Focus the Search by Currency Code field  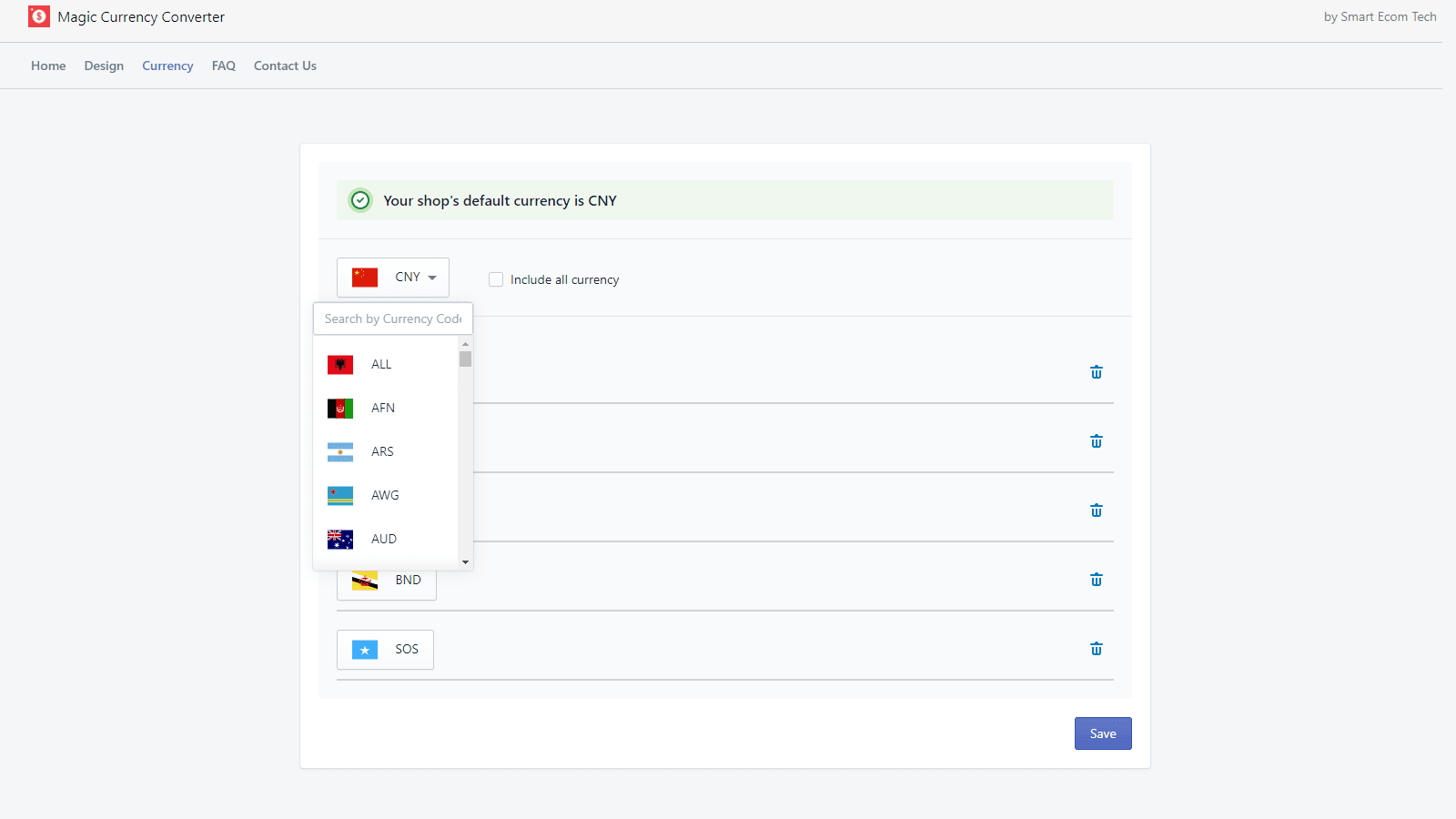[393, 318]
